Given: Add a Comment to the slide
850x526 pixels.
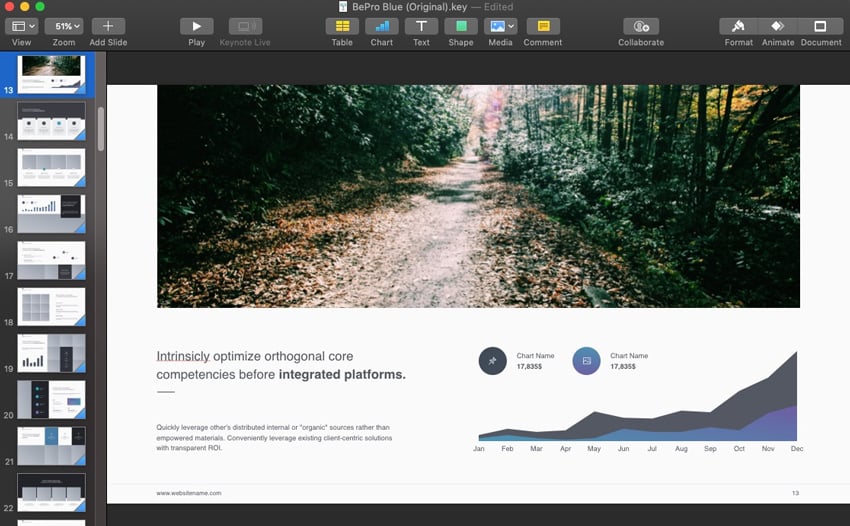Looking at the screenshot, I should point(543,27).
